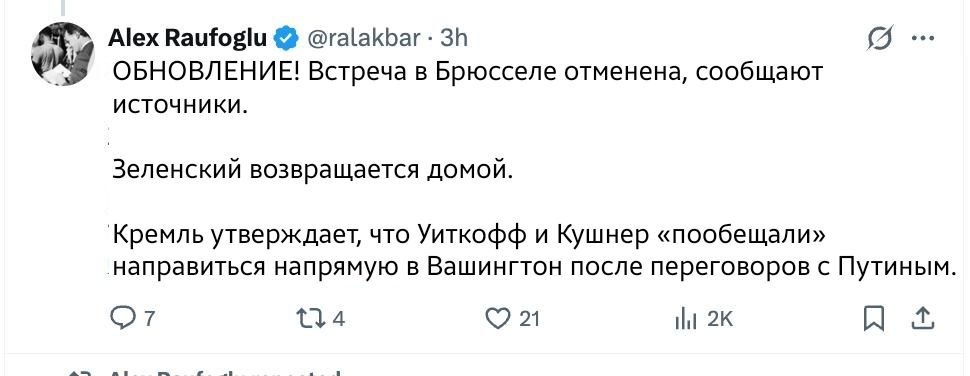Open the post via the 3h timestamp
The height and width of the screenshot is (376, 970).
click(453, 39)
